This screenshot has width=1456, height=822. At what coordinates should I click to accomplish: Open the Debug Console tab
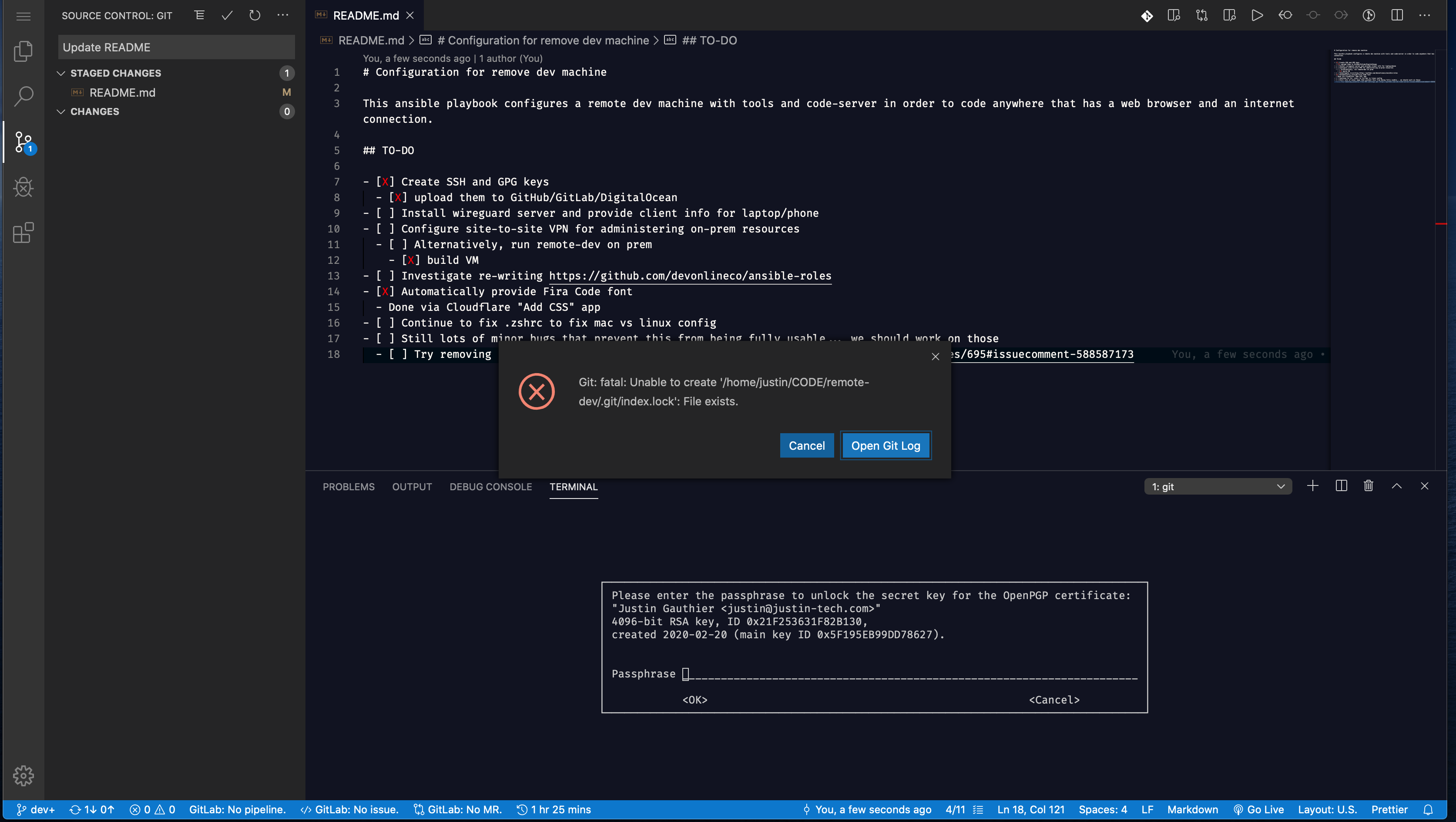pyautogui.click(x=490, y=487)
